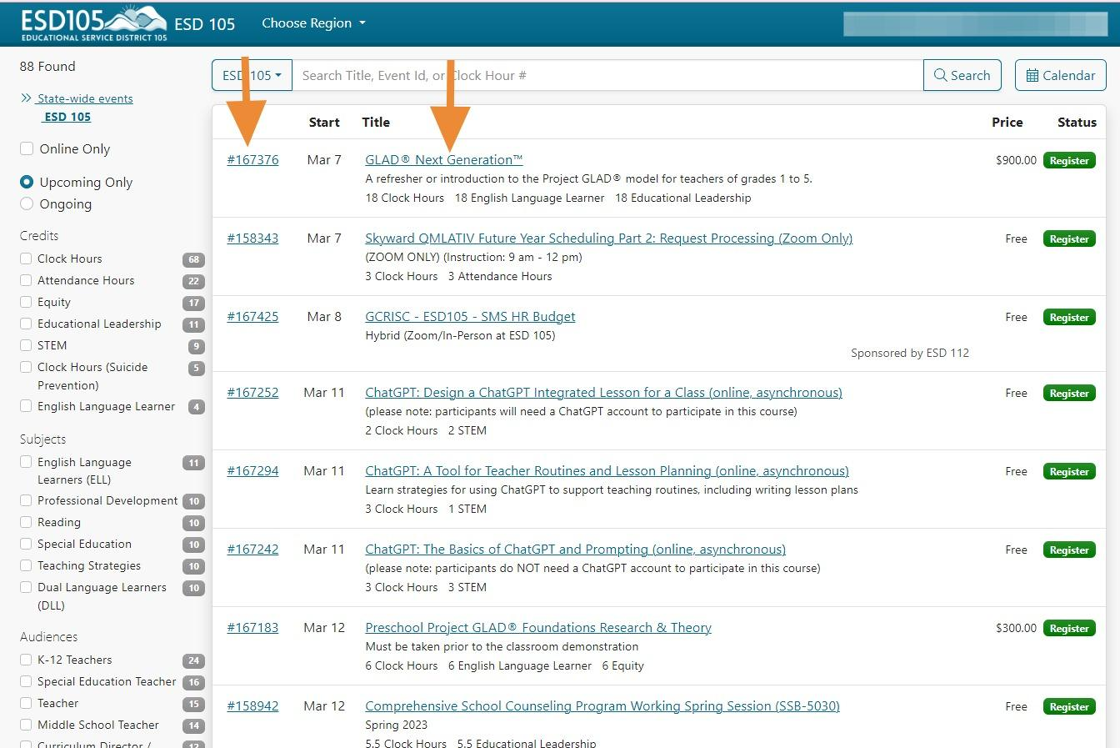Check English Language Learners (ELL) subject
Image resolution: width=1120 pixels, height=748 pixels.
coord(26,462)
